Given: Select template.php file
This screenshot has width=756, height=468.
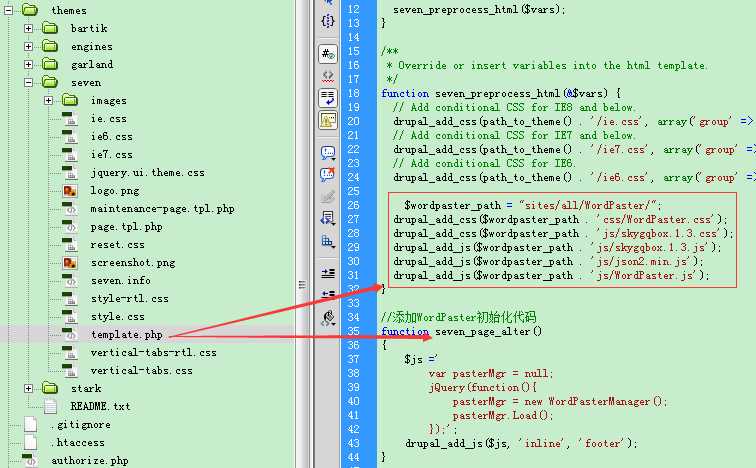Looking at the screenshot, I should pyautogui.click(x=126, y=334).
